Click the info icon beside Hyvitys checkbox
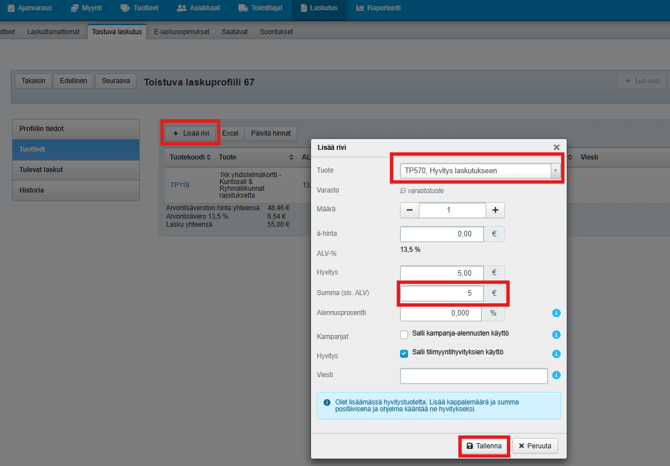This screenshot has height=466, width=670. click(556, 354)
